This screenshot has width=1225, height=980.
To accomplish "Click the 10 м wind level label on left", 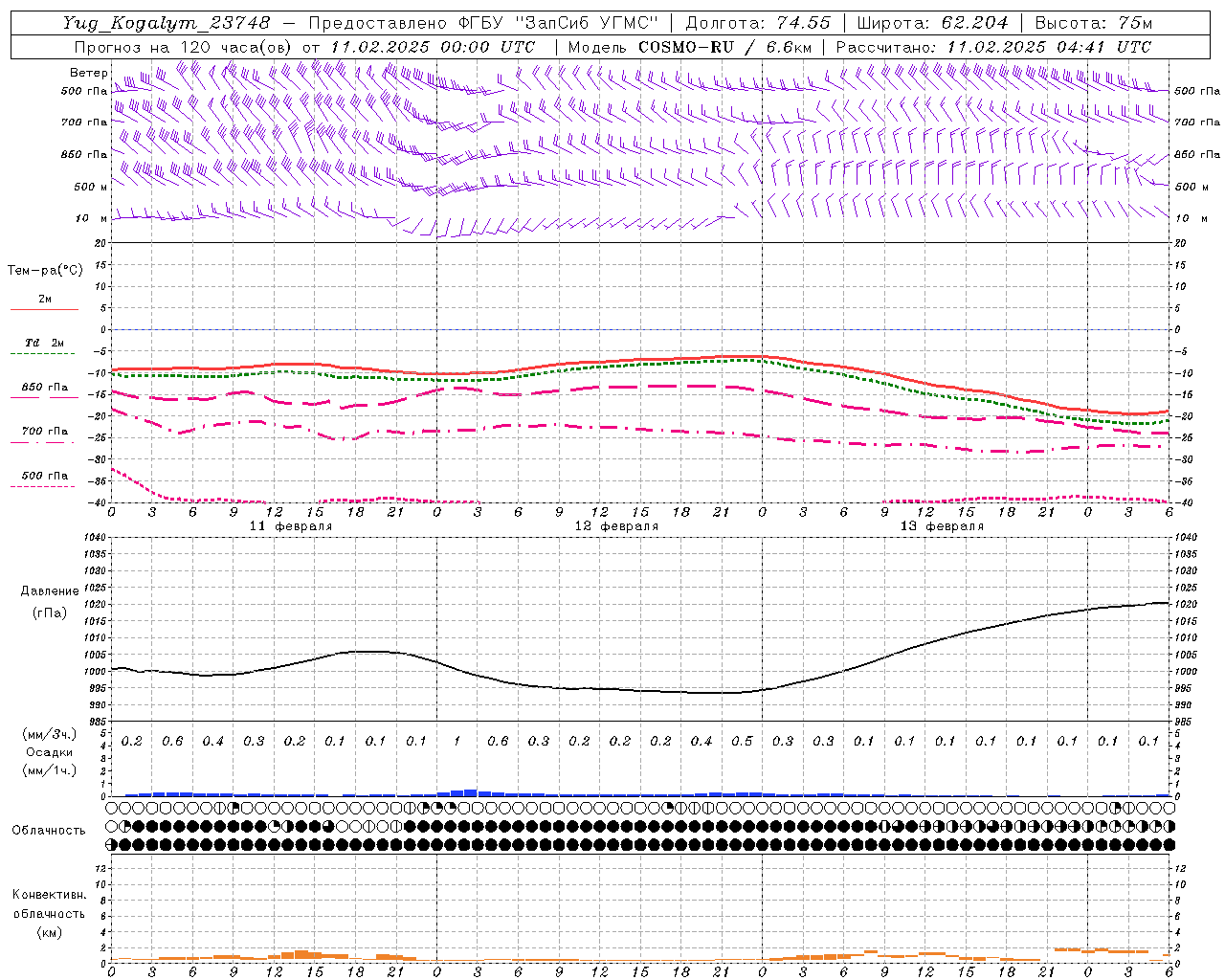I will pyautogui.click(x=91, y=218).
